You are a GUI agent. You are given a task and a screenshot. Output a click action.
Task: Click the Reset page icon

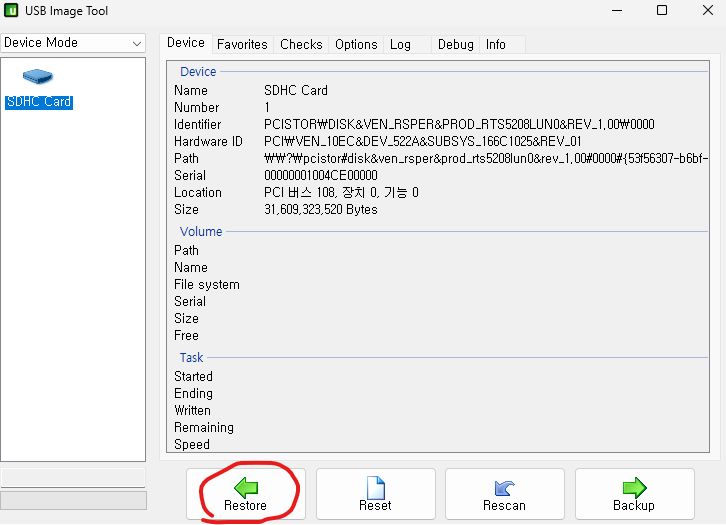point(376,488)
